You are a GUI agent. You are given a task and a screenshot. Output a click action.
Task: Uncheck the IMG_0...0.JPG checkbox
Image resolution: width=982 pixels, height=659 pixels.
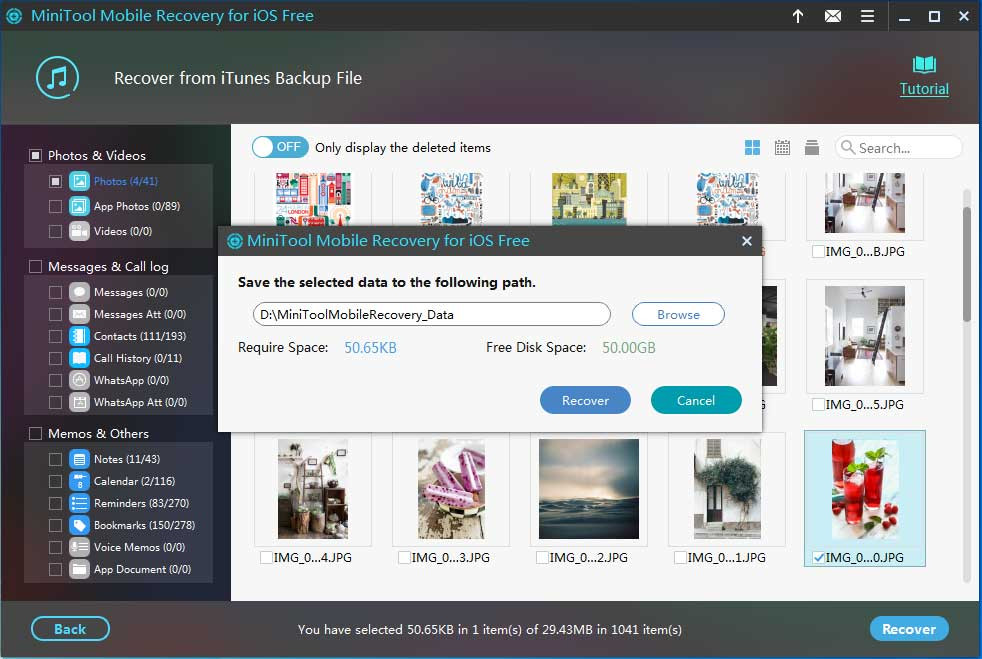[818, 558]
